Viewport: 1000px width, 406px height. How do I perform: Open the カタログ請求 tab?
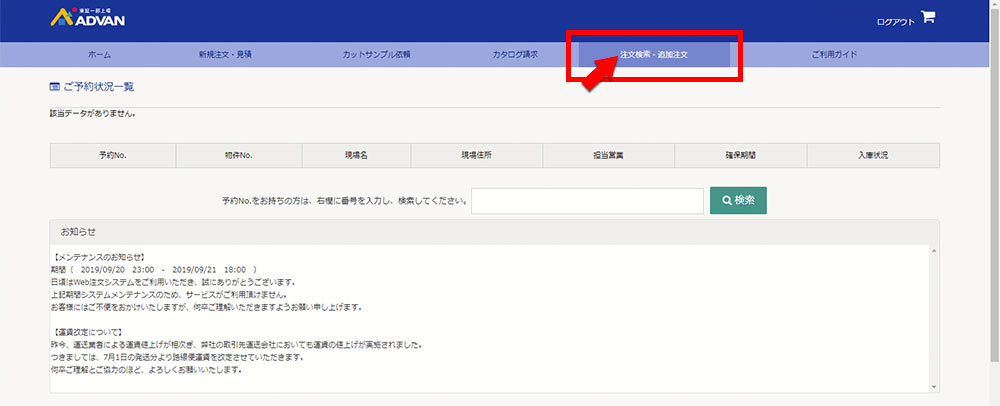point(515,54)
